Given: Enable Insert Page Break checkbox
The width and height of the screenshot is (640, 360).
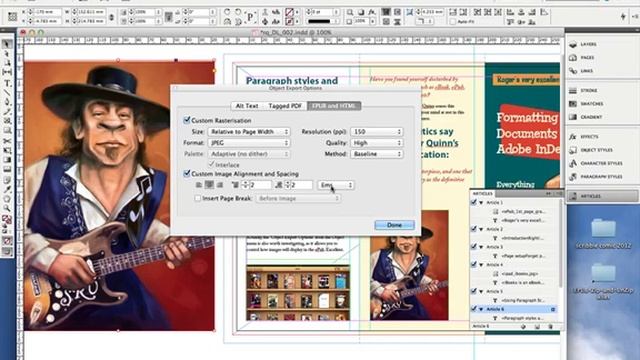Looking at the screenshot, I should (x=198, y=198).
